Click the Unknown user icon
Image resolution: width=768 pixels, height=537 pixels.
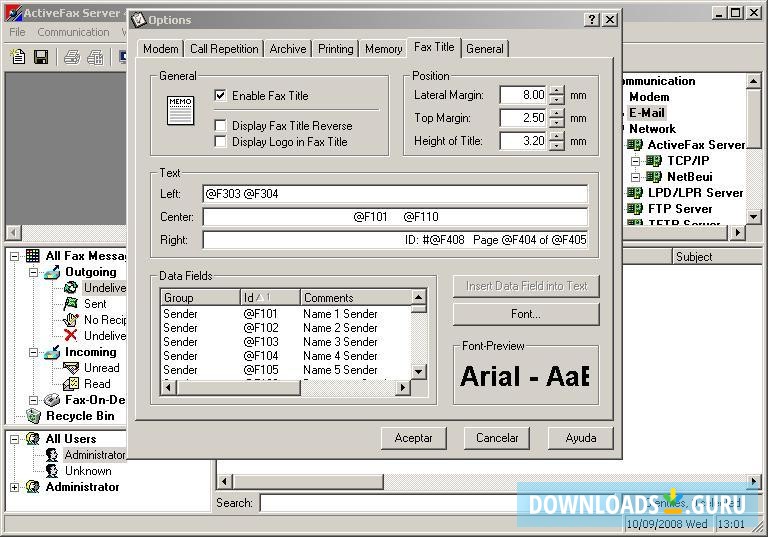click(51, 471)
